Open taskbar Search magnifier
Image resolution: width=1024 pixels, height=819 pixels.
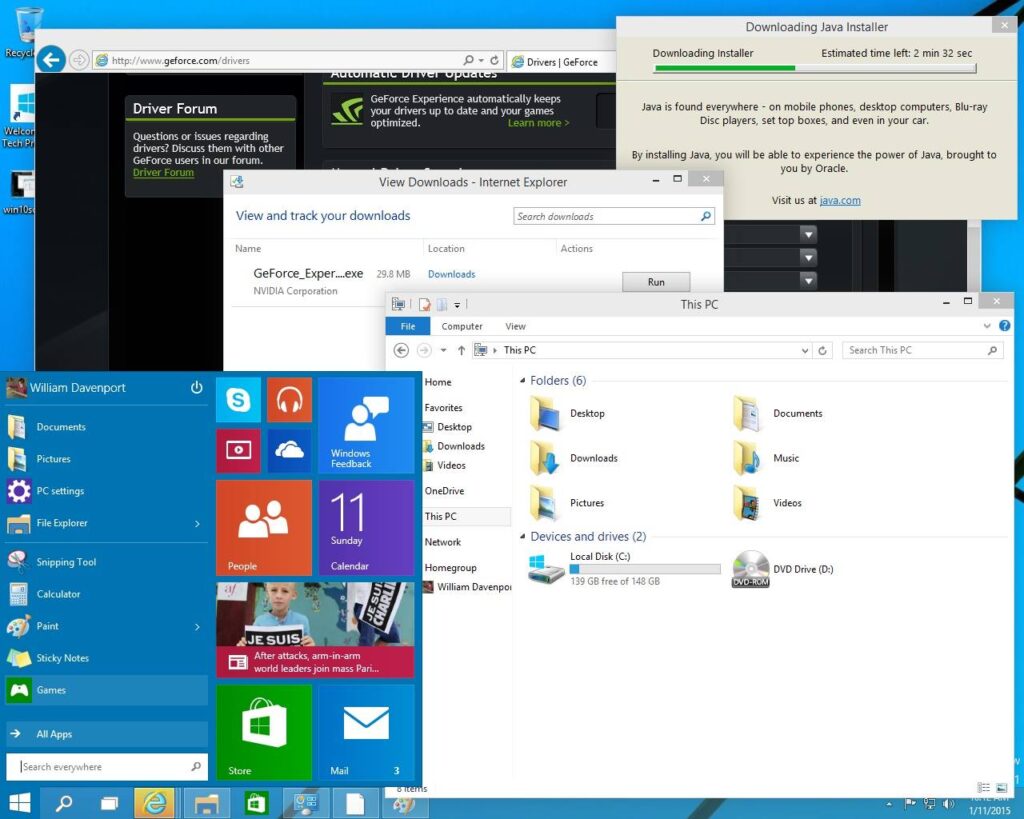[x=63, y=803]
